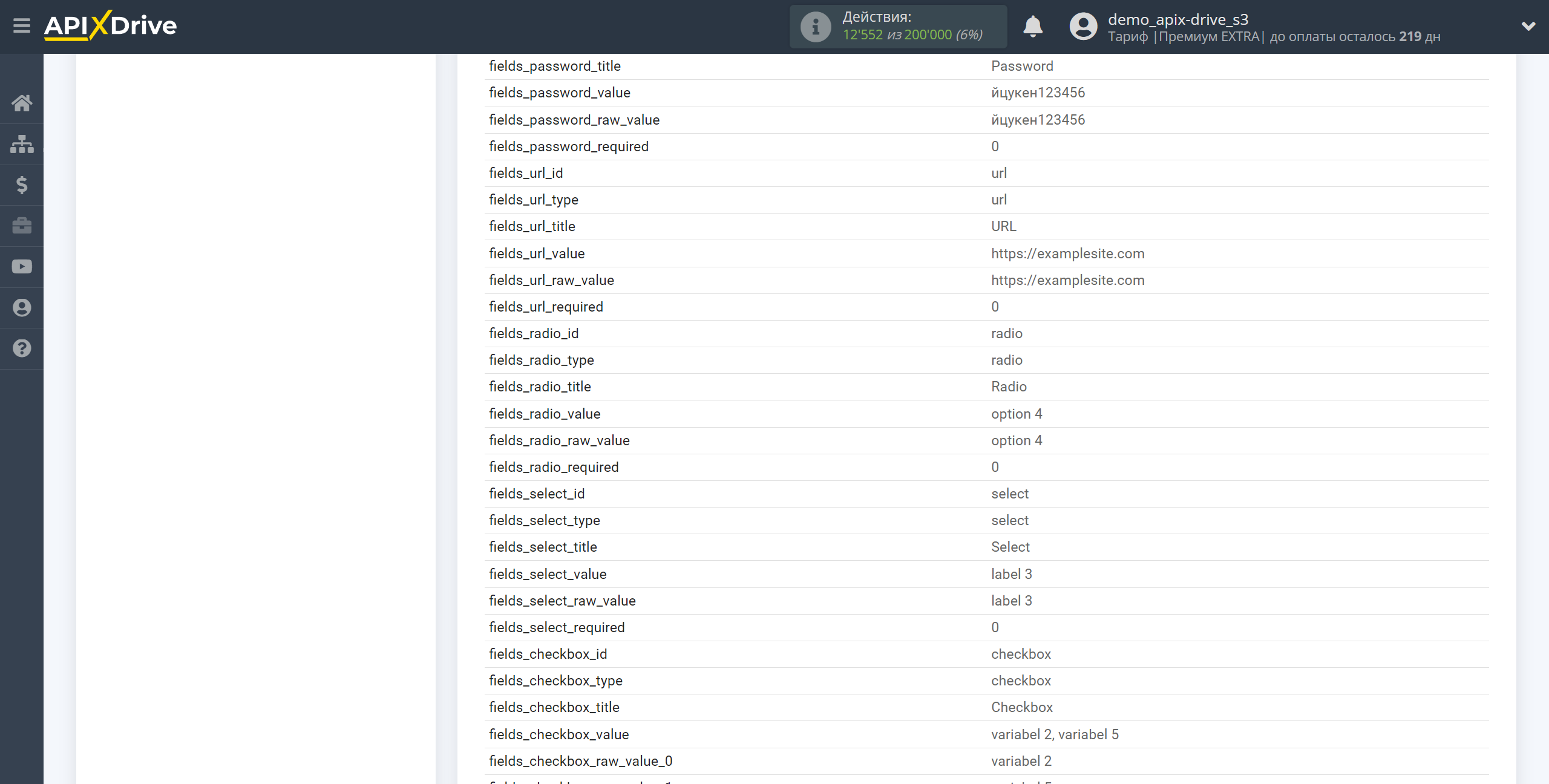Open the notifications bell
The width and height of the screenshot is (1549, 784).
click(x=1033, y=27)
